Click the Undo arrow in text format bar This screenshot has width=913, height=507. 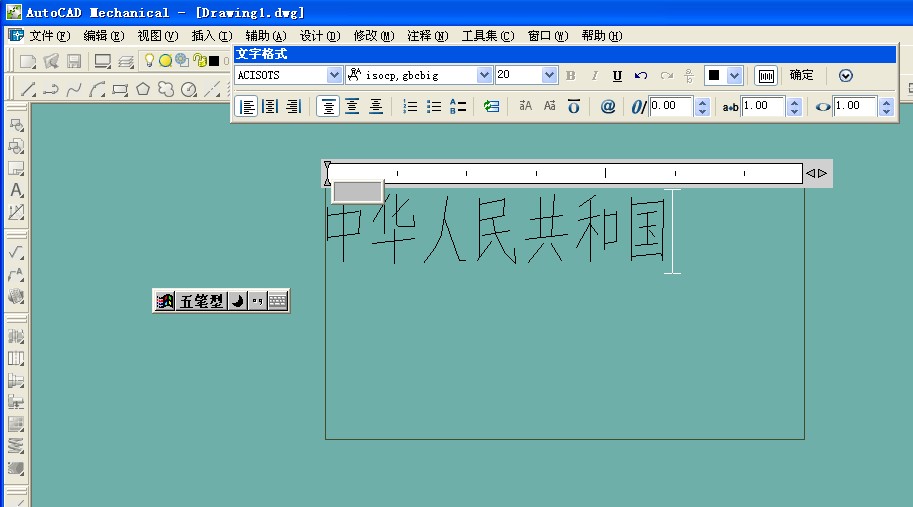tap(641, 76)
